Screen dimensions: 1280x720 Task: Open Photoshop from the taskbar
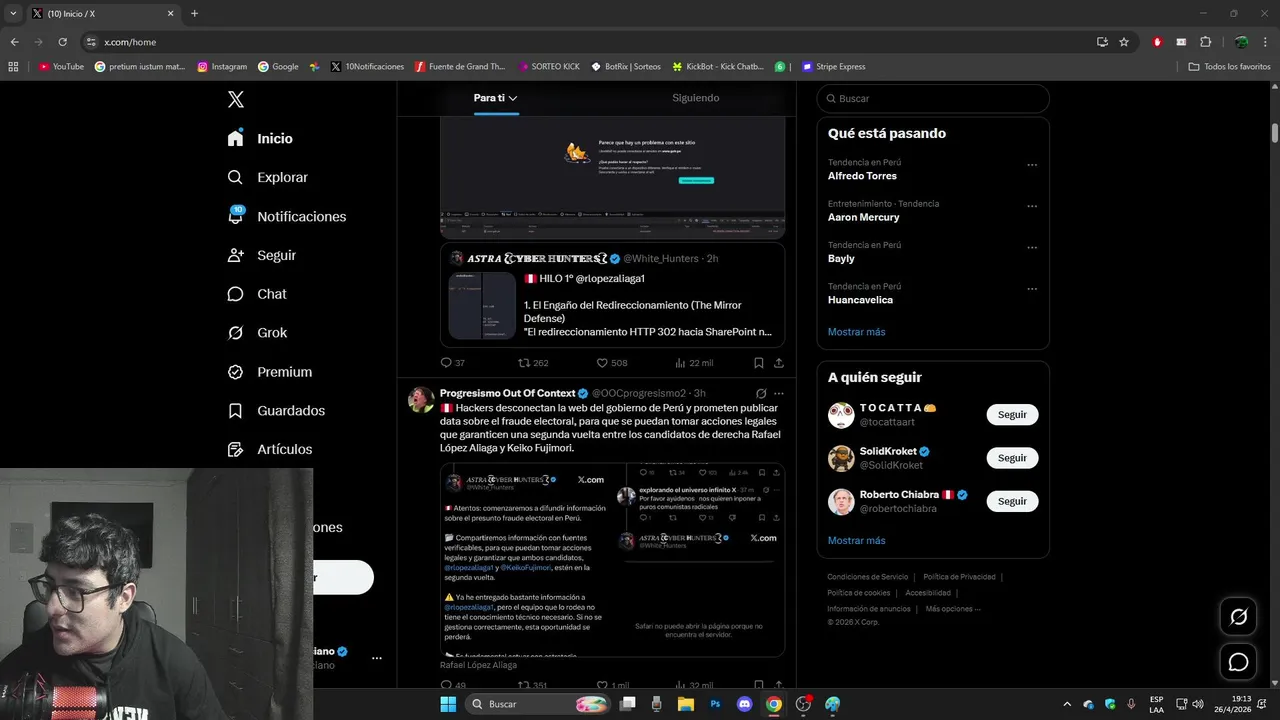pyautogui.click(x=715, y=704)
